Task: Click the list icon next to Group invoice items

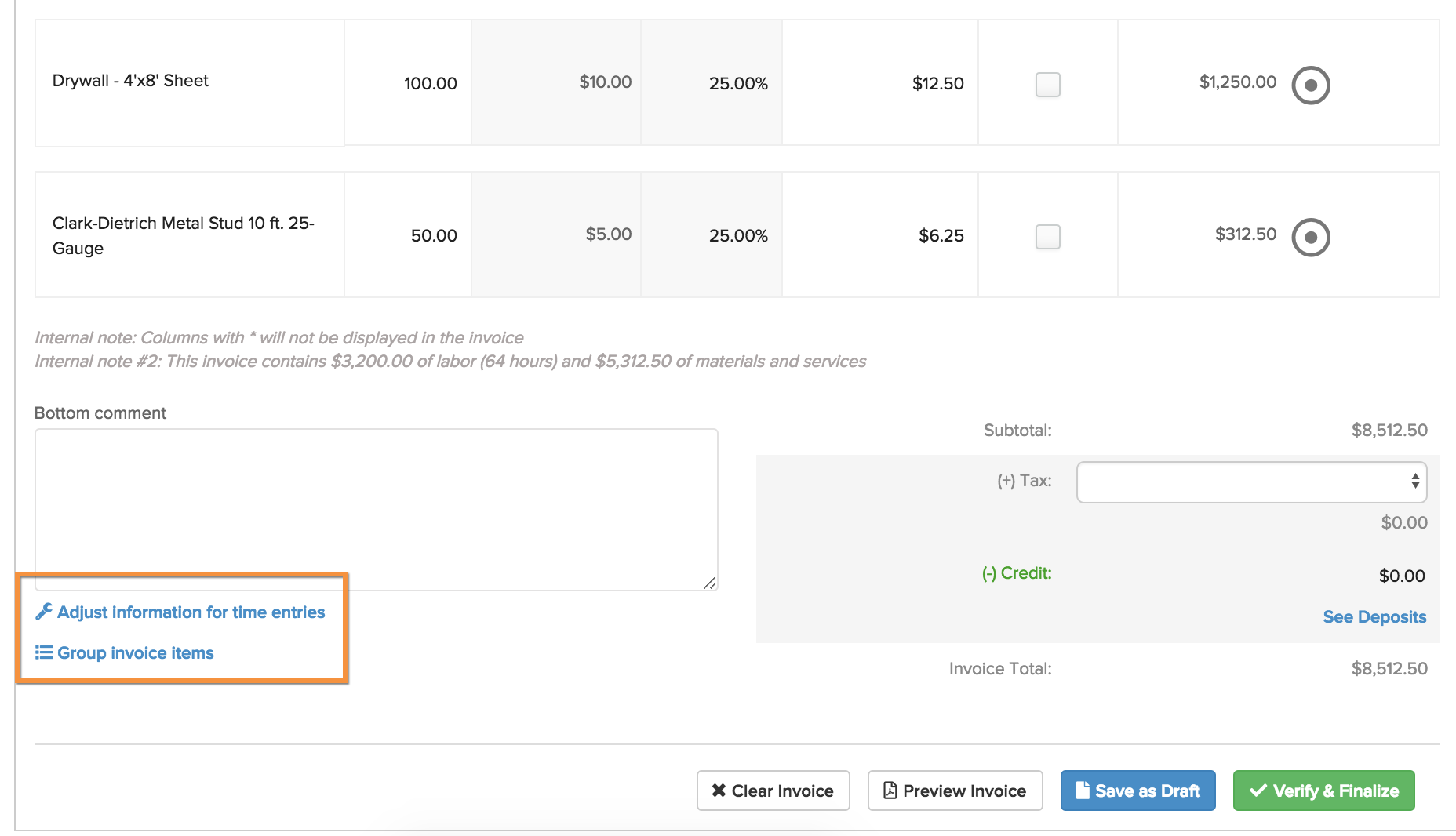Action: [x=44, y=652]
